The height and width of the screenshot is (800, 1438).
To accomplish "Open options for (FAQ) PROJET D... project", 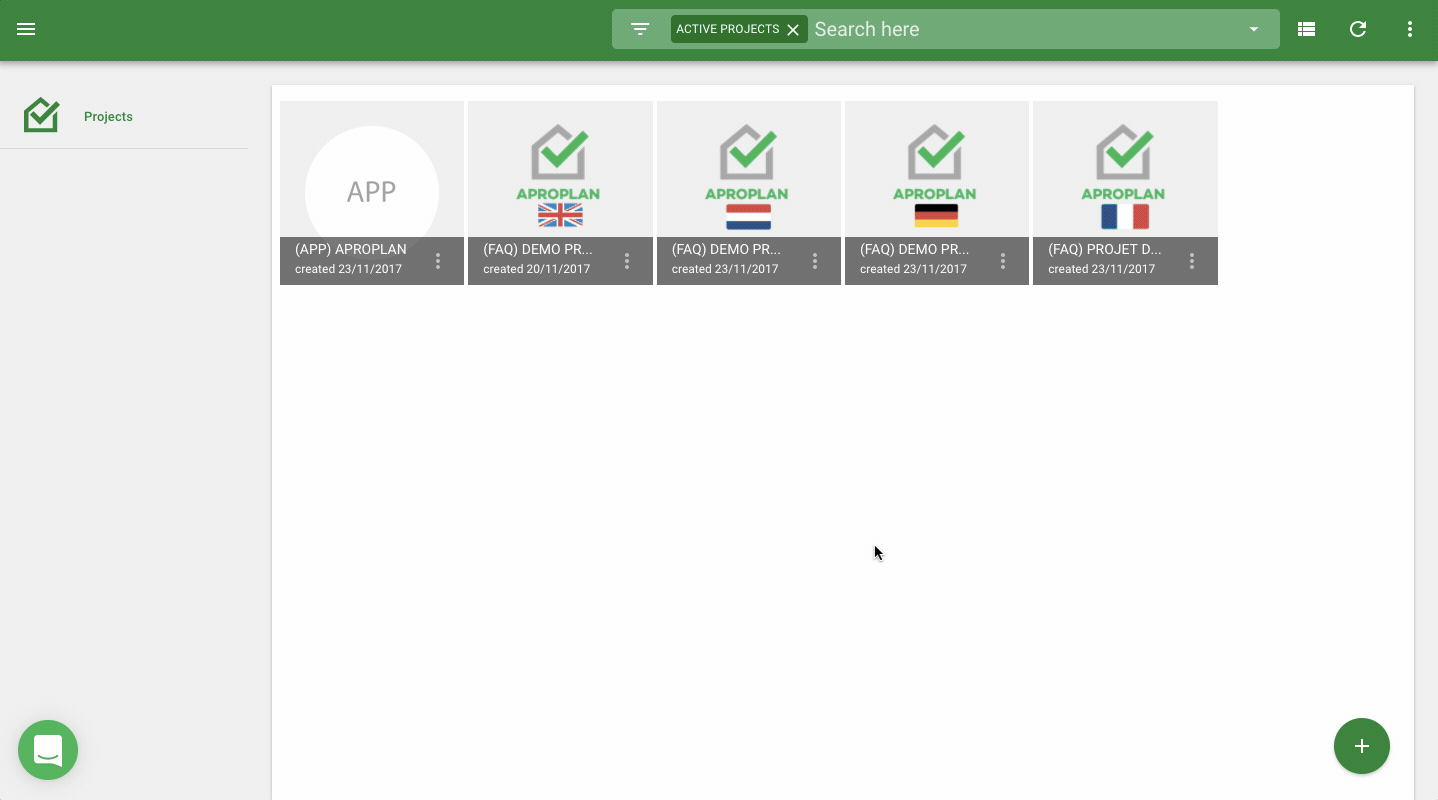I will coord(1192,261).
